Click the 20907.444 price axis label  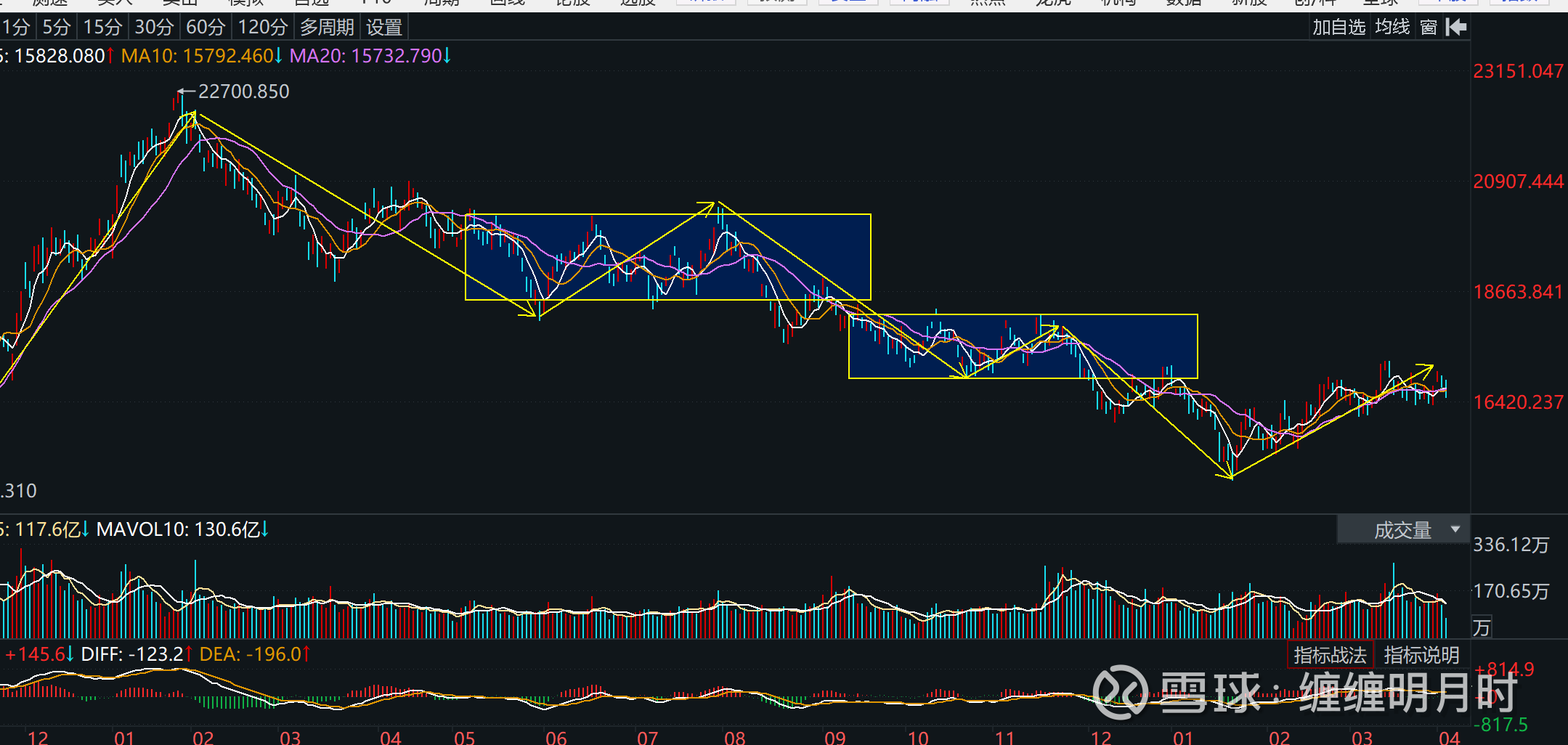coord(1518,182)
